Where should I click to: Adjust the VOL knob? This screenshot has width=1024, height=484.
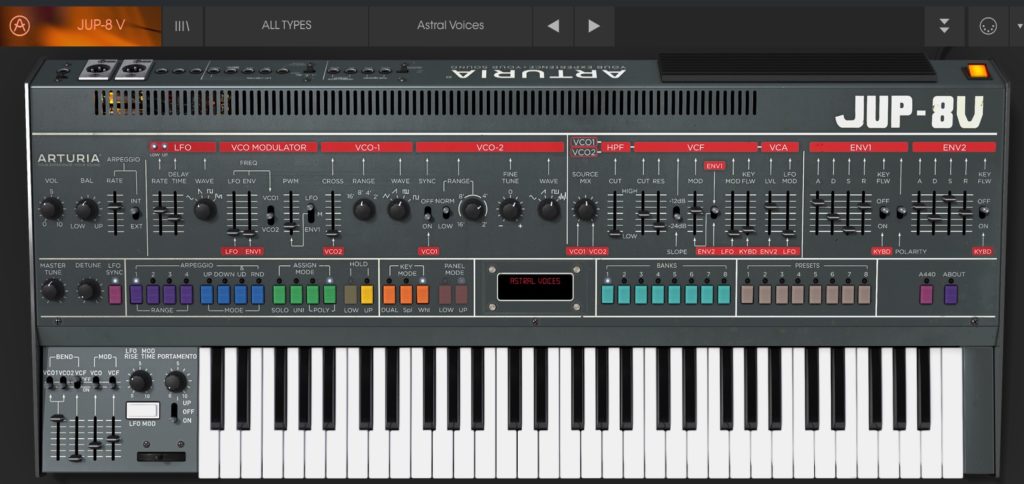[50, 209]
